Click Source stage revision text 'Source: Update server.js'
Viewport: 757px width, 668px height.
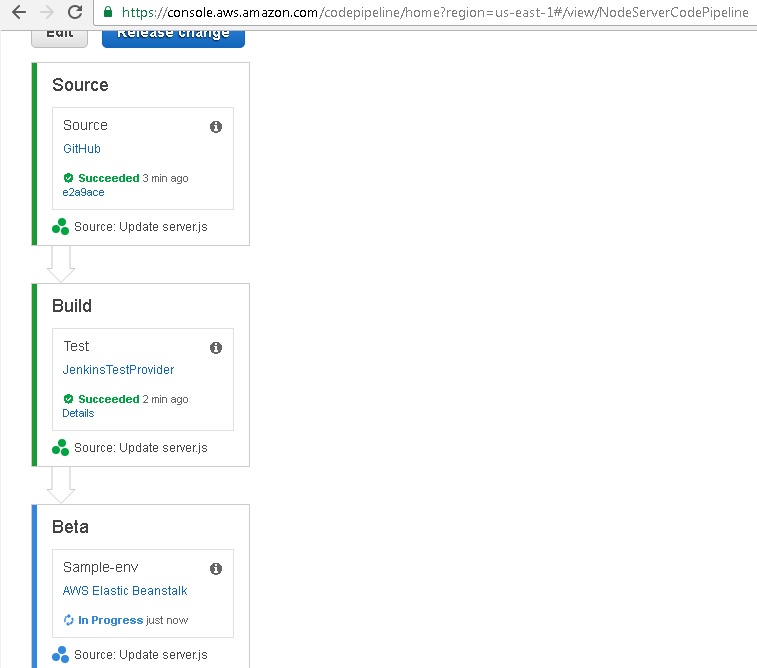tap(140, 227)
